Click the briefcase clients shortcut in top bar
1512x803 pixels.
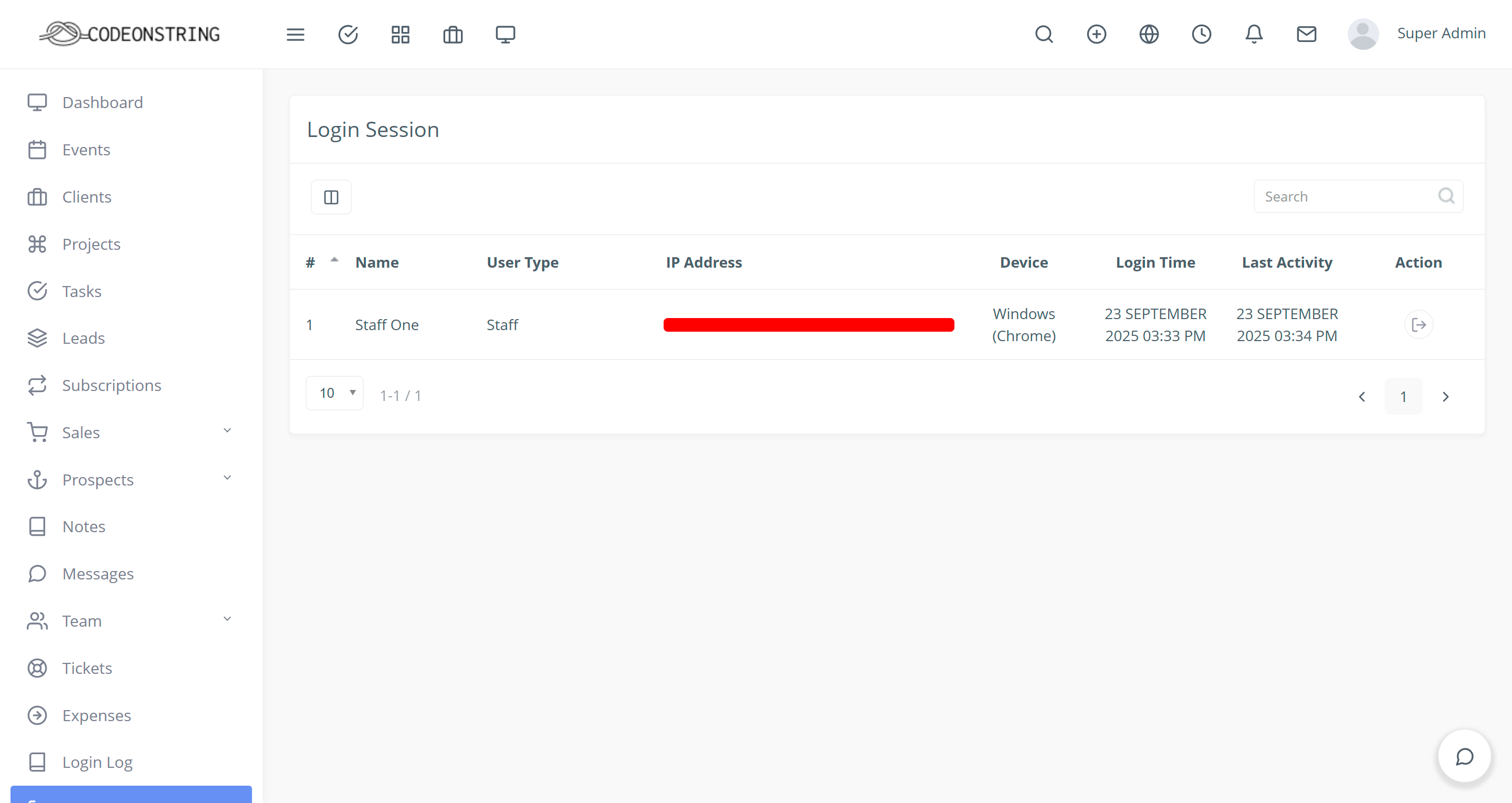tap(453, 35)
